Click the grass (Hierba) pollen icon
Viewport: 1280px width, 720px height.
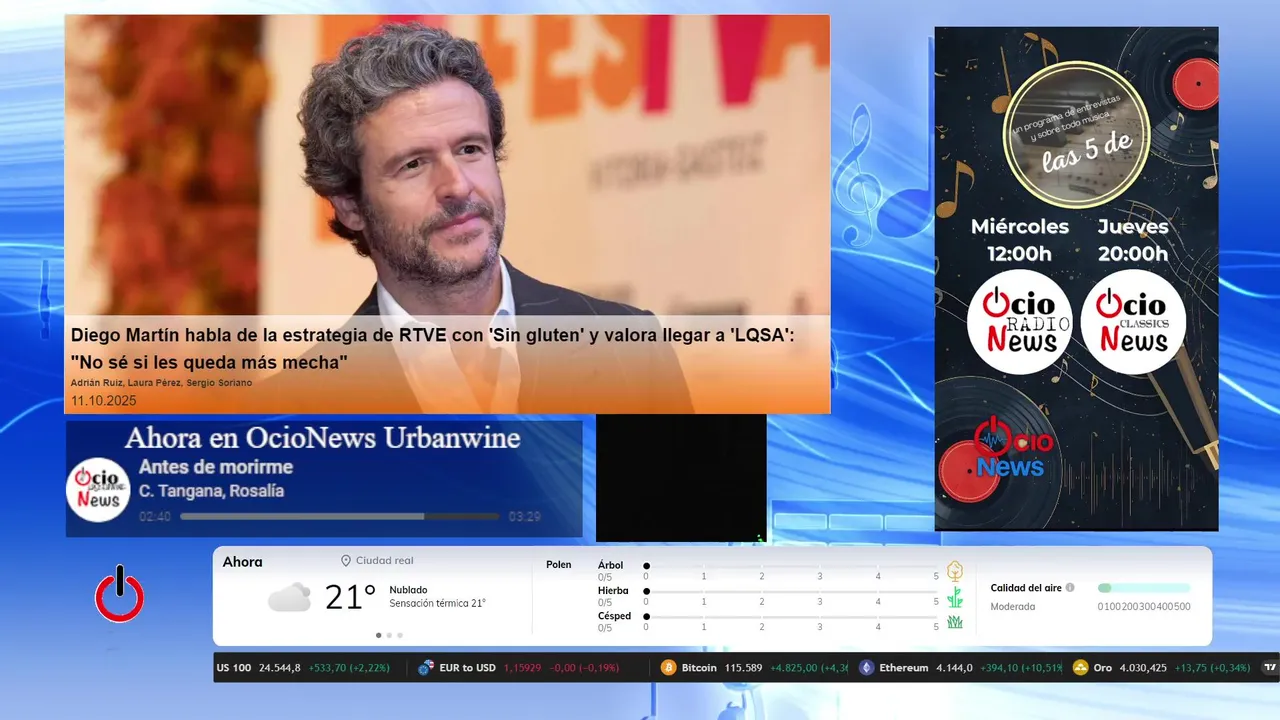click(955, 597)
